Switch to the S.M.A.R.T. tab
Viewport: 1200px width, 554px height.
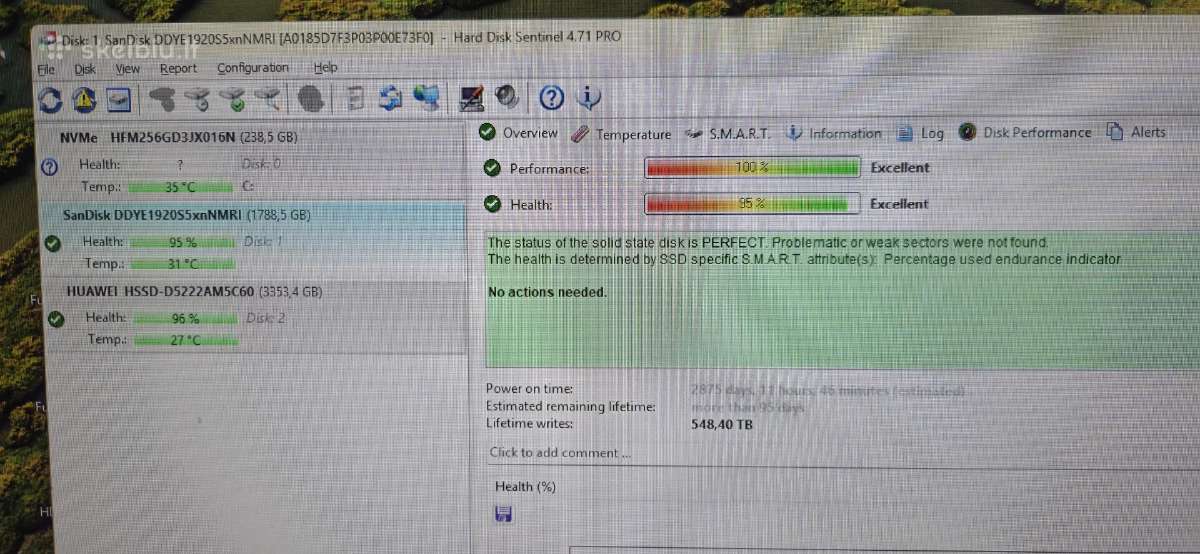(727, 133)
